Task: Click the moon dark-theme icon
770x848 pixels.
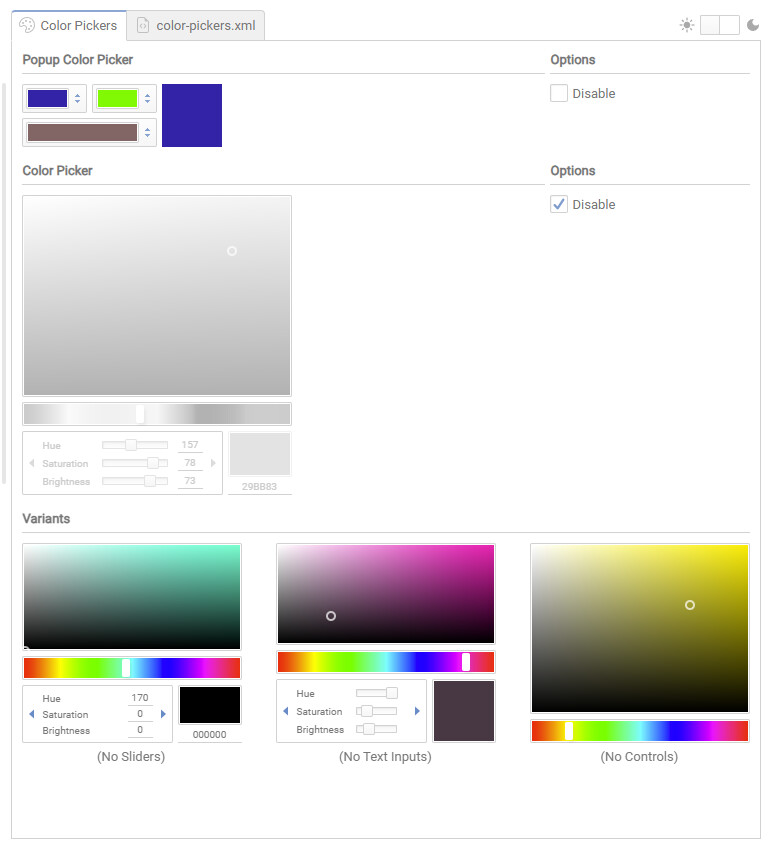Action: [752, 25]
